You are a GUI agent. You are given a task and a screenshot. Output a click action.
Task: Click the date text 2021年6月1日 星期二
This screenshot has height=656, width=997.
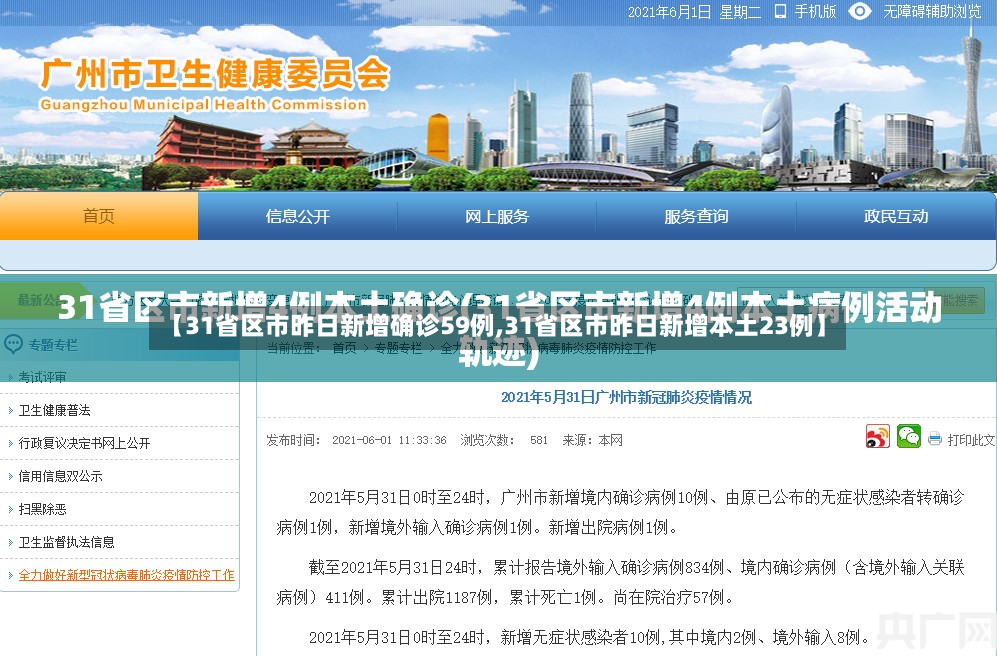pyautogui.click(x=694, y=12)
